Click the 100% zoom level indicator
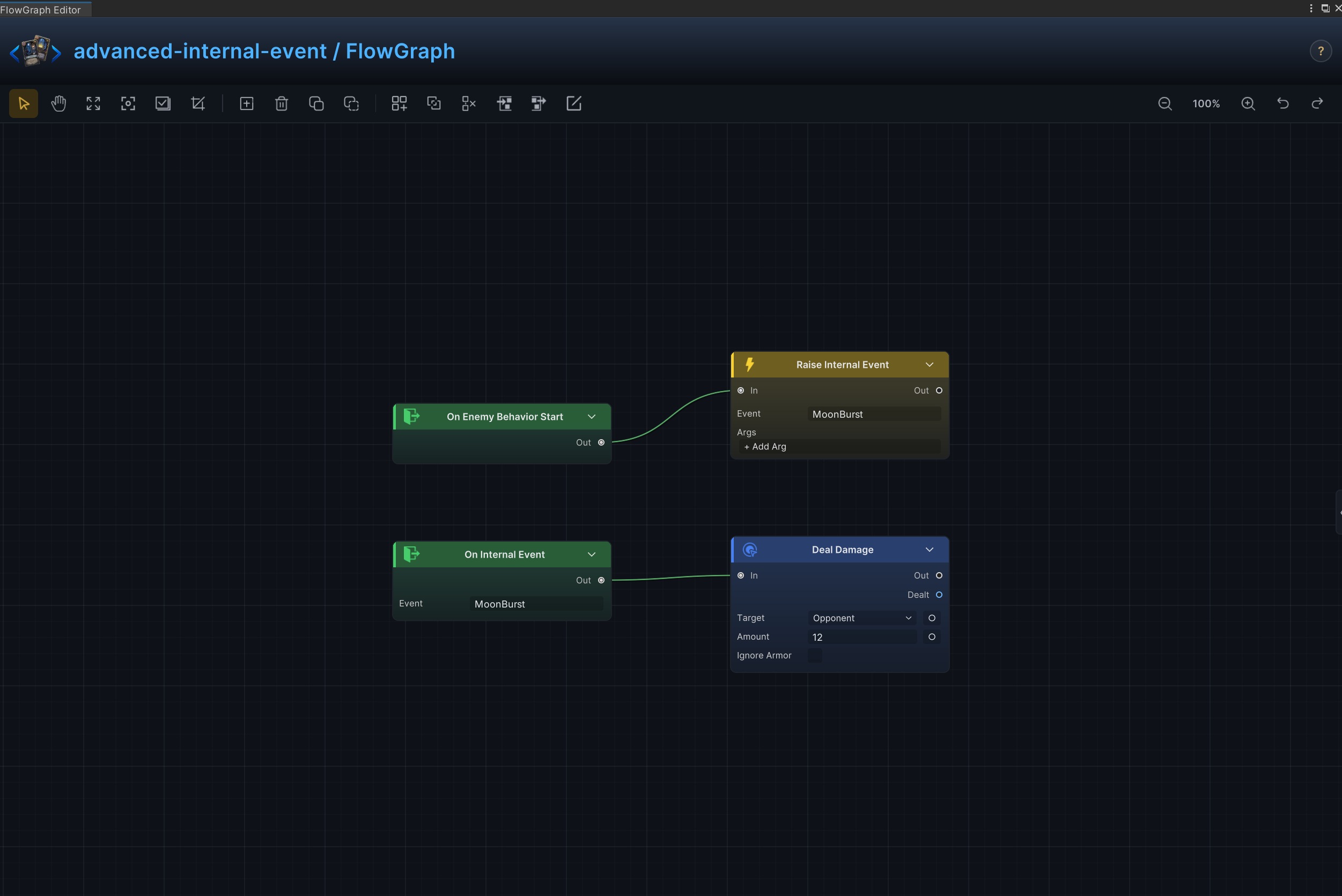1342x896 pixels. [1206, 103]
